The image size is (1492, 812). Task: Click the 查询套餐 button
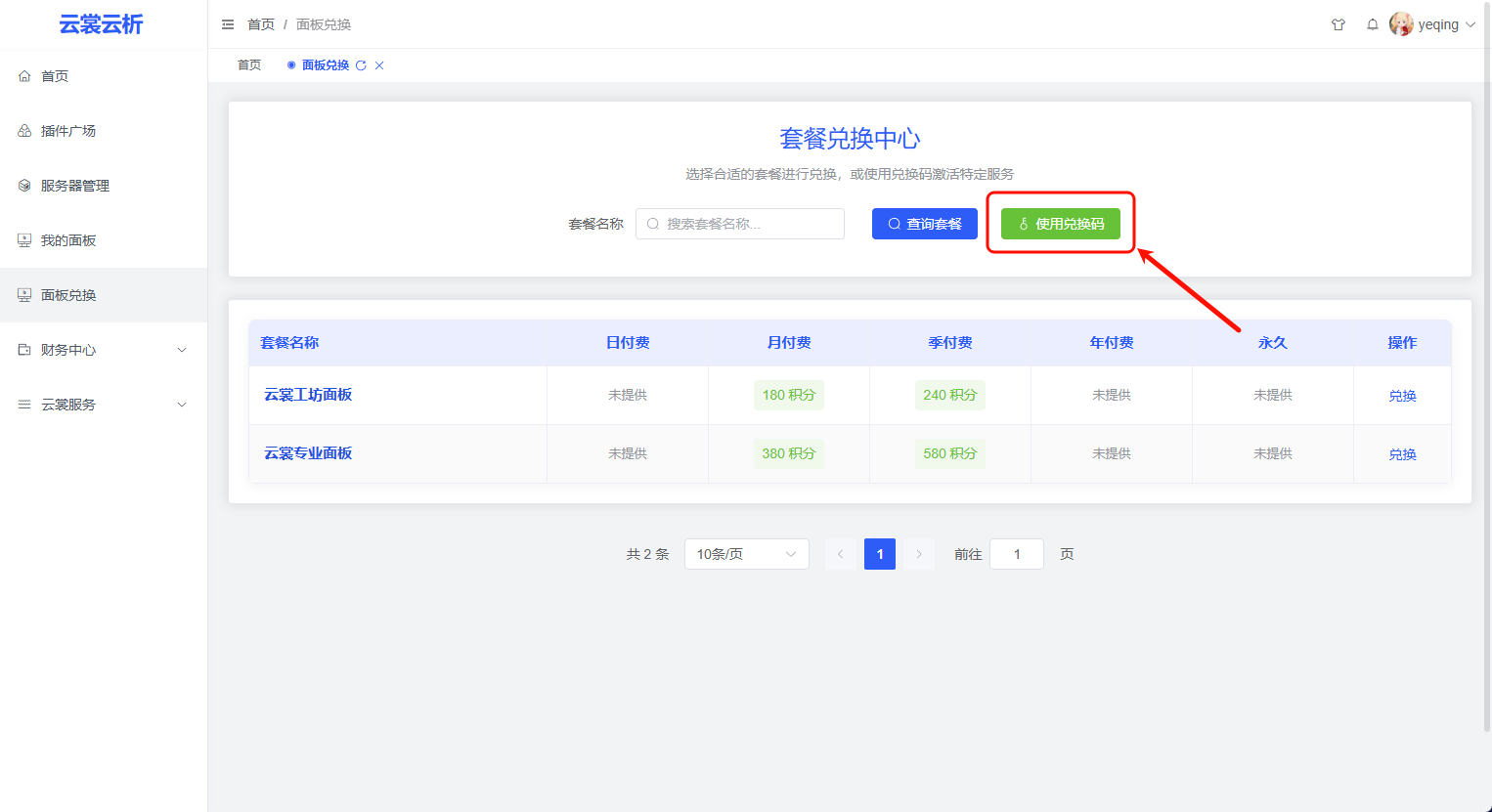click(x=924, y=224)
